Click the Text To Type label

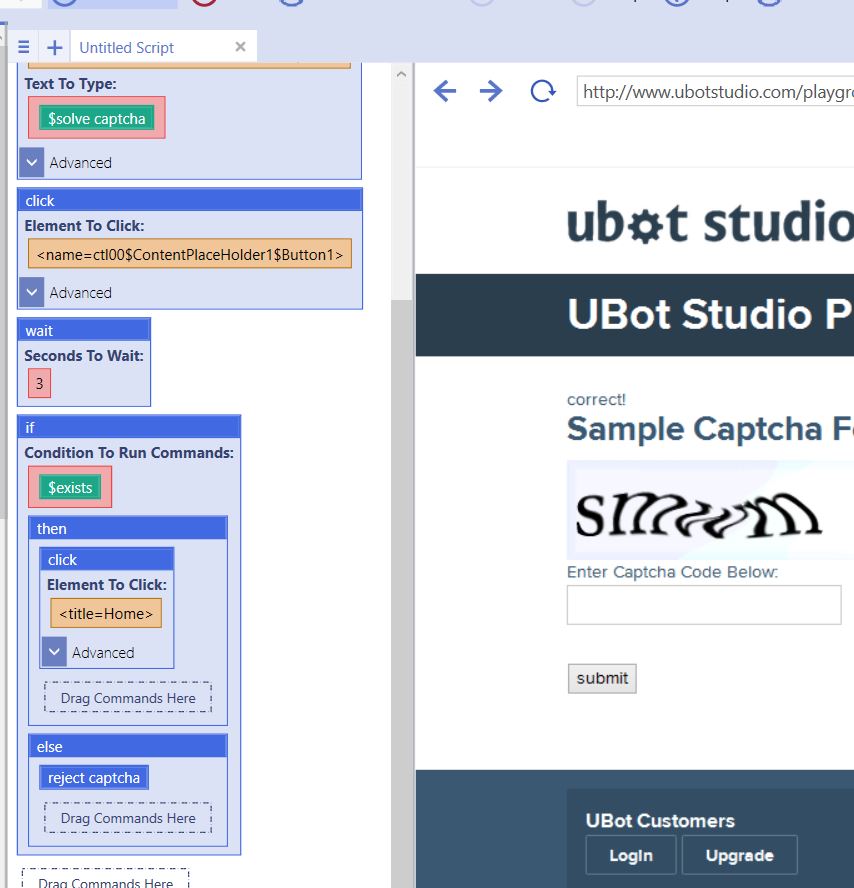coord(70,84)
